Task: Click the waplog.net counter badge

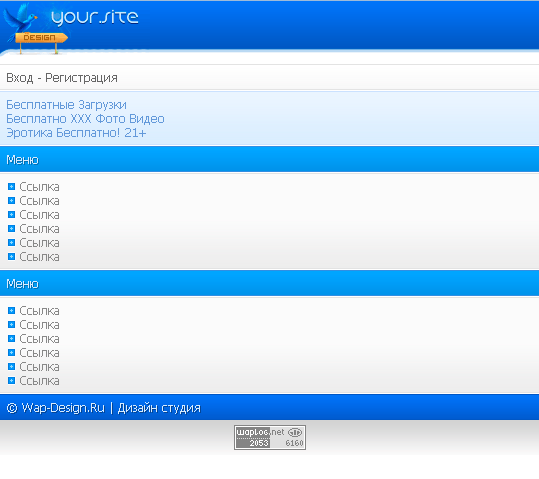Action: (x=270, y=437)
